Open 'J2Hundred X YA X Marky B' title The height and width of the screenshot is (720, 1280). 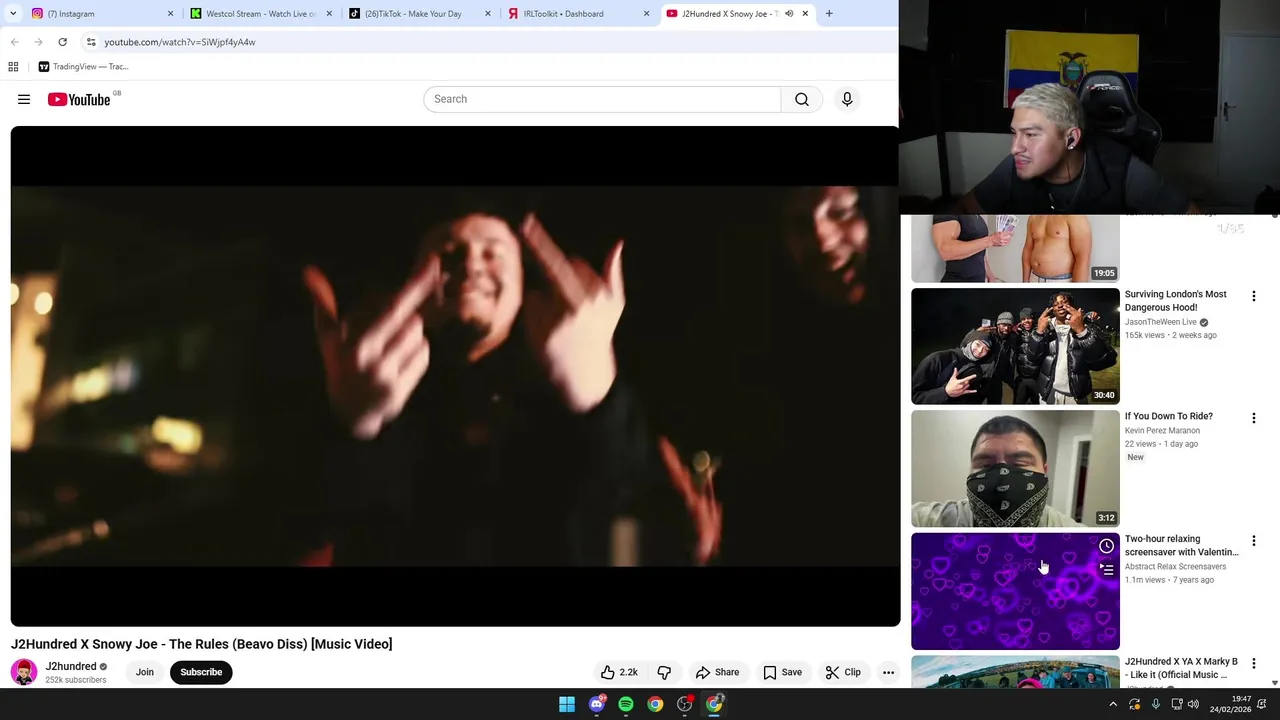click(x=1181, y=668)
